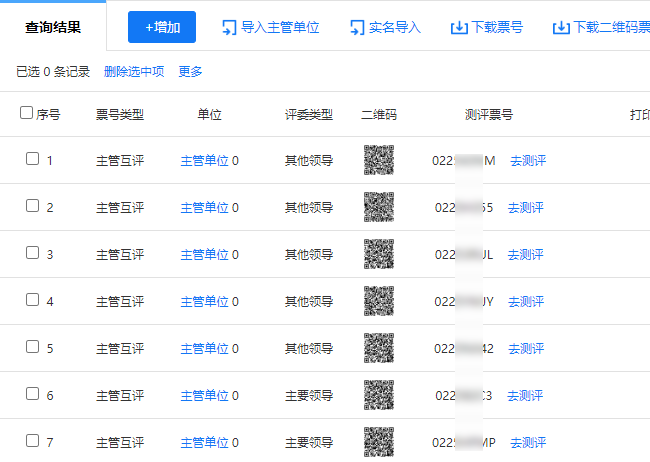The image size is (650, 462).
Task: Open QR code thumbnail in row 5
Action: pyautogui.click(x=379, y=348)
